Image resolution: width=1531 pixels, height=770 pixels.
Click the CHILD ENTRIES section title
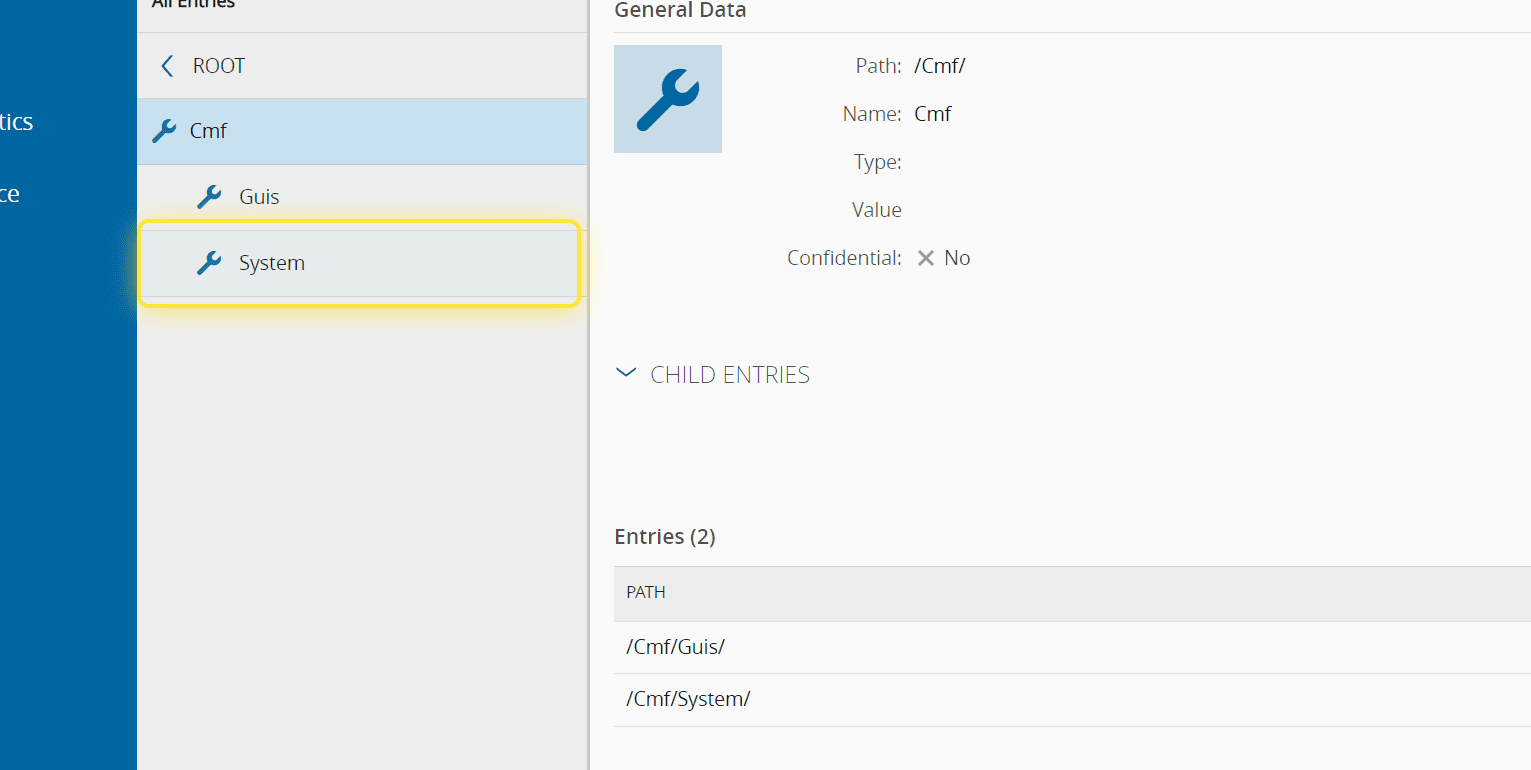point(730,375)
